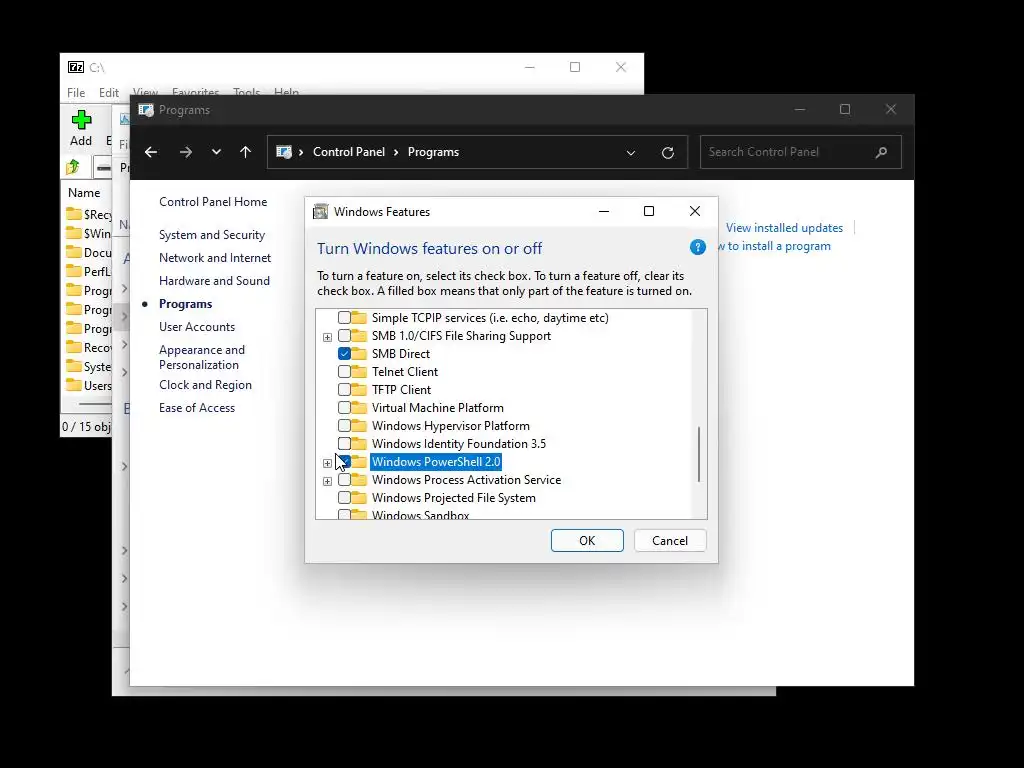
Task: Click chevron after Control Panel breadcrumb
Action: pyautogui.click(x=396, y=152)
